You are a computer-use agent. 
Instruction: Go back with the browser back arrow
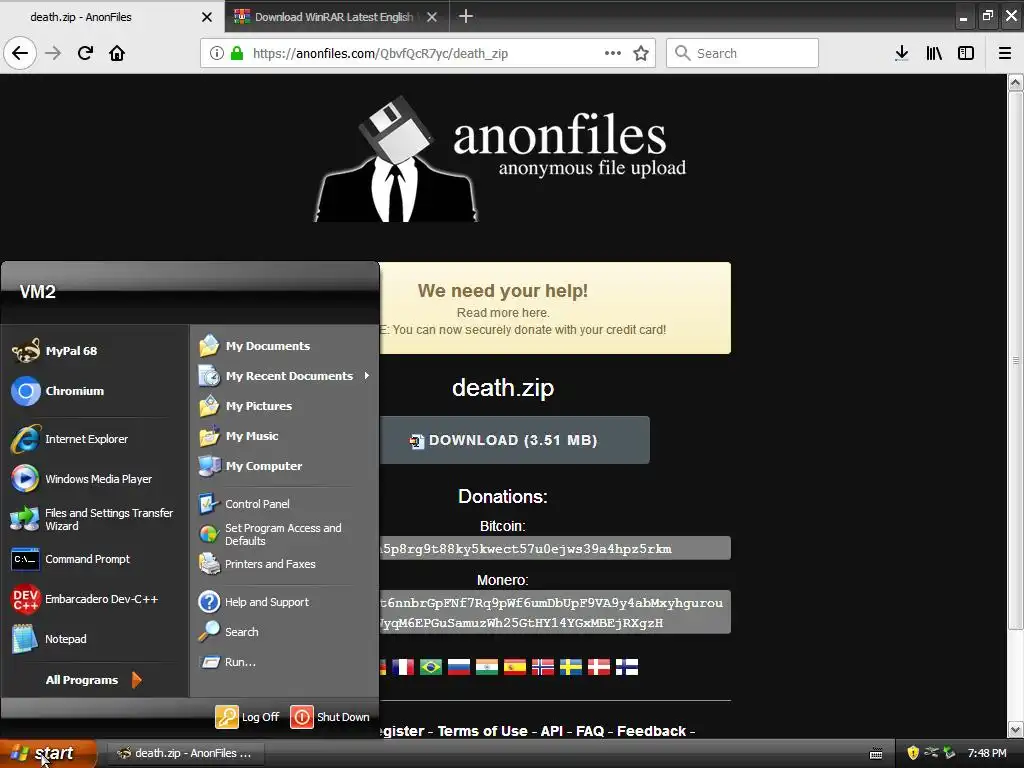click(x=20, y=53)
